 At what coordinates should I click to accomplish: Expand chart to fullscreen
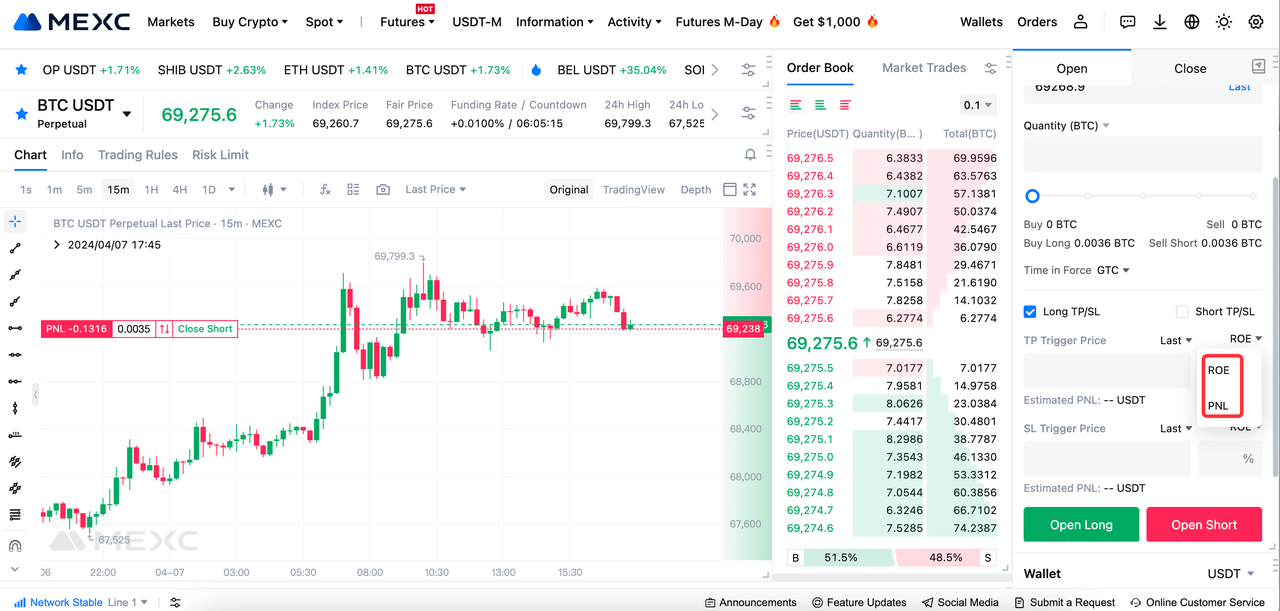750,189
